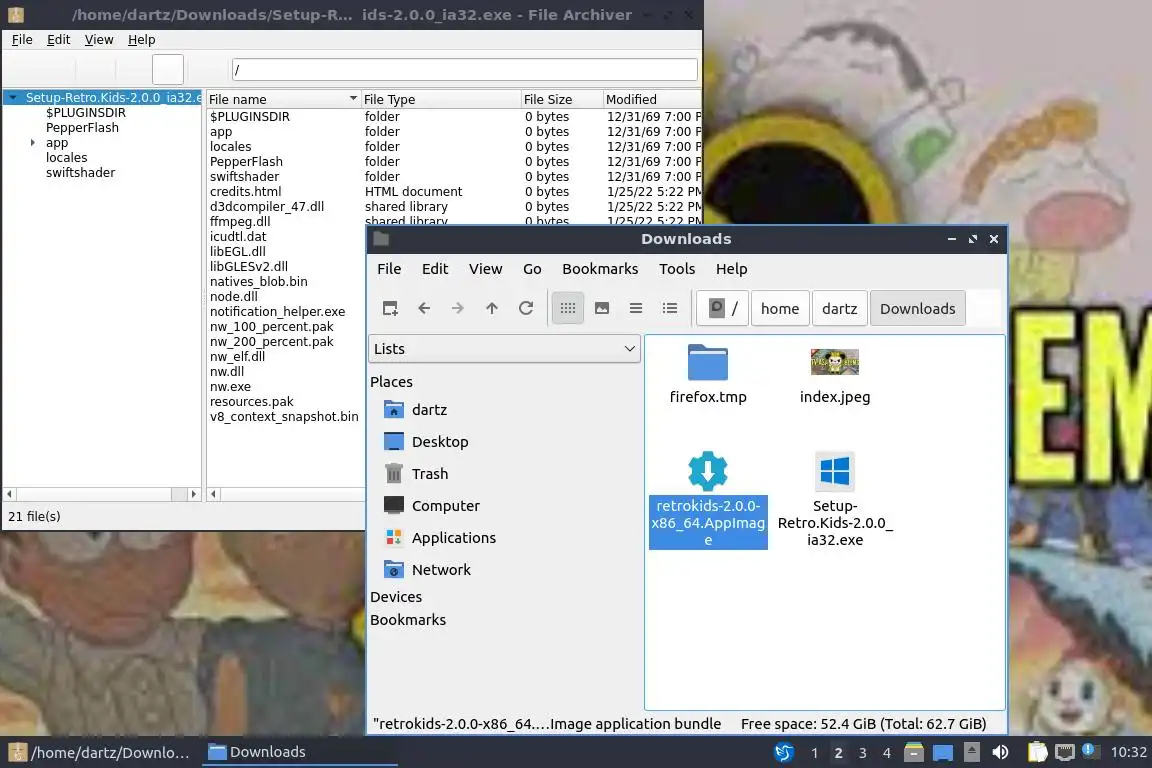Viewport: 1152px width, 768px height.
Task: Select locales in the archive tree
Action: [66, 157]
